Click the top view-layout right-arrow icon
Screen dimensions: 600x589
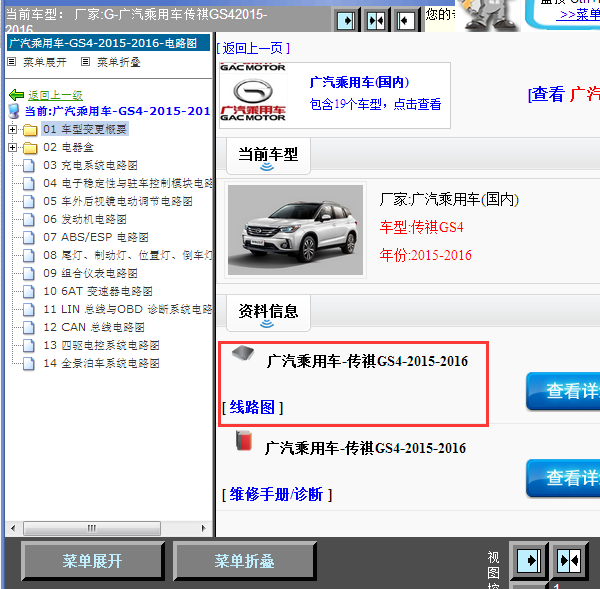[x=347, y=20]
